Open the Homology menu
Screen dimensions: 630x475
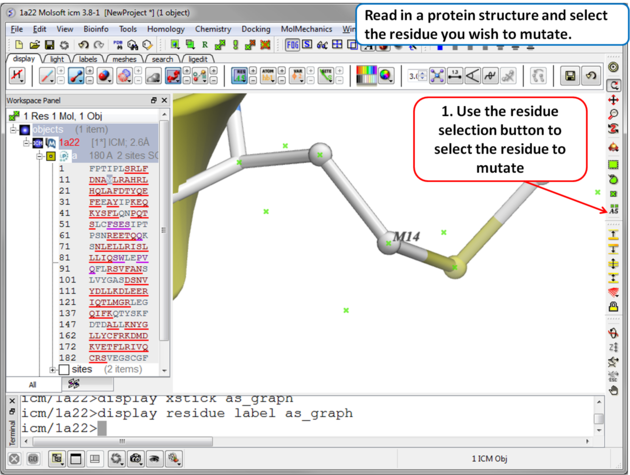[x=166, y=29]
